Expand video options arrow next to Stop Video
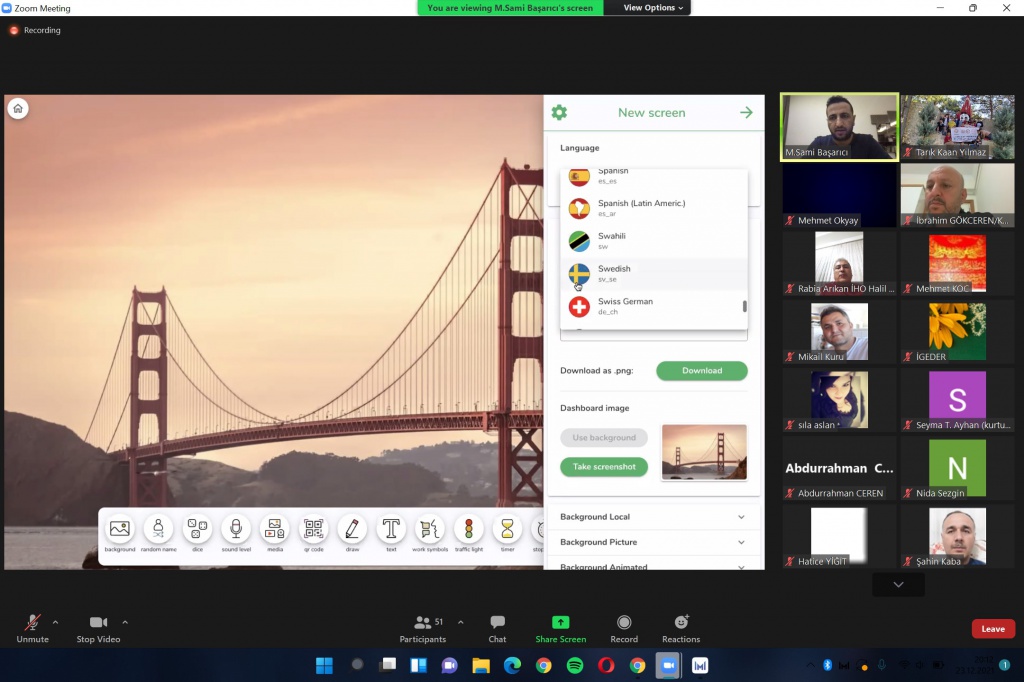Viewport: 1024px width, 682px height. point(125,622)
